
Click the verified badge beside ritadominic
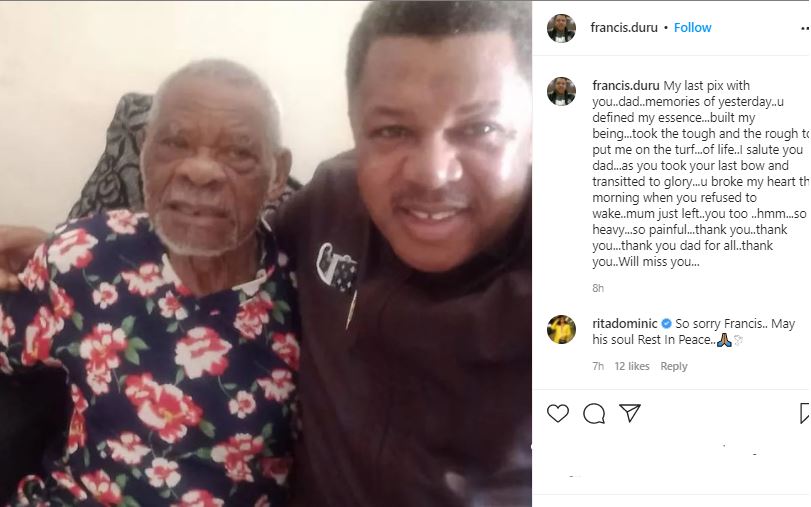[666, 324]
